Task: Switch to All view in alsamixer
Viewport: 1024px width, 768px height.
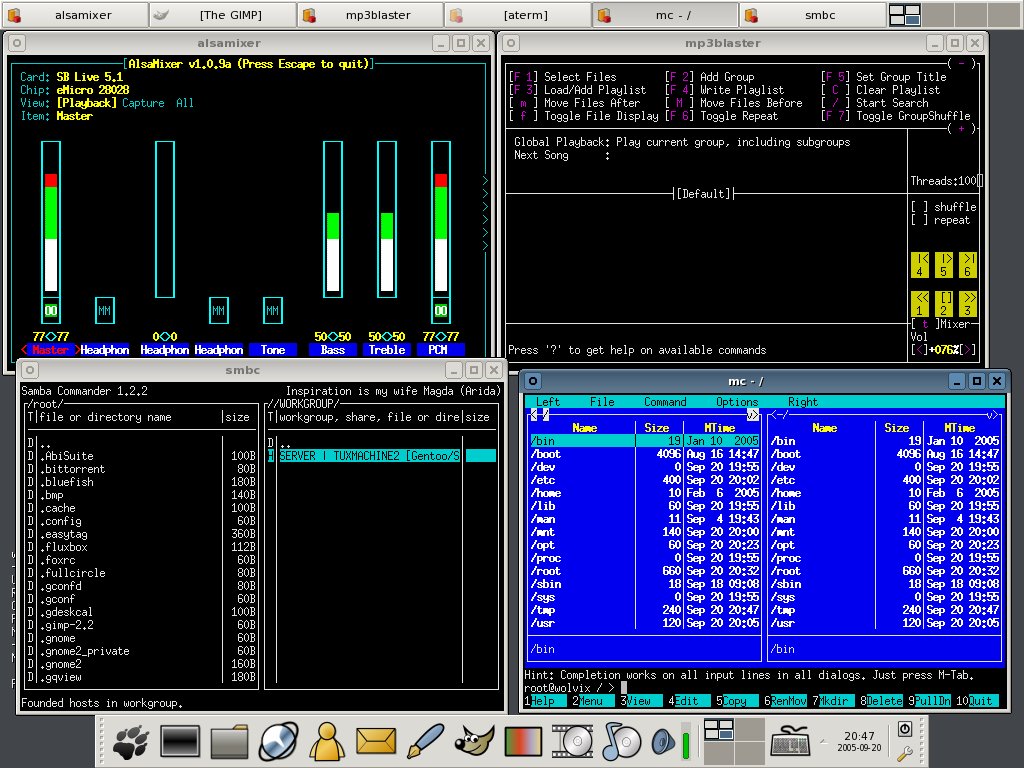Action: pyautogui.click(x=185, y=103)
